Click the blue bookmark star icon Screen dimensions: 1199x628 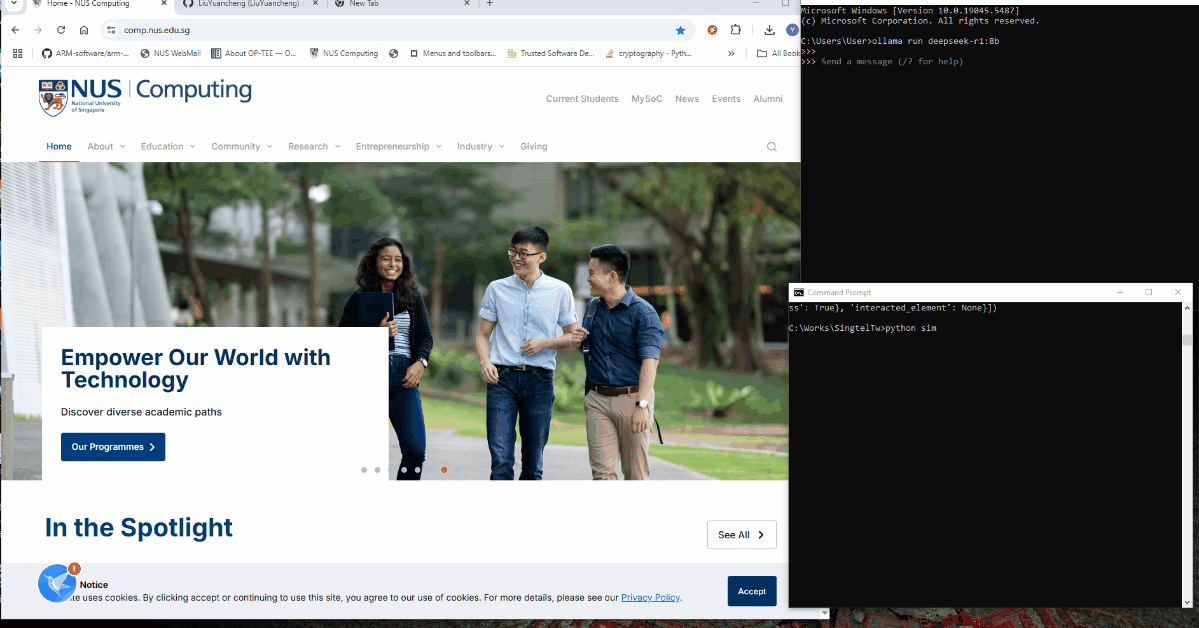681,31
